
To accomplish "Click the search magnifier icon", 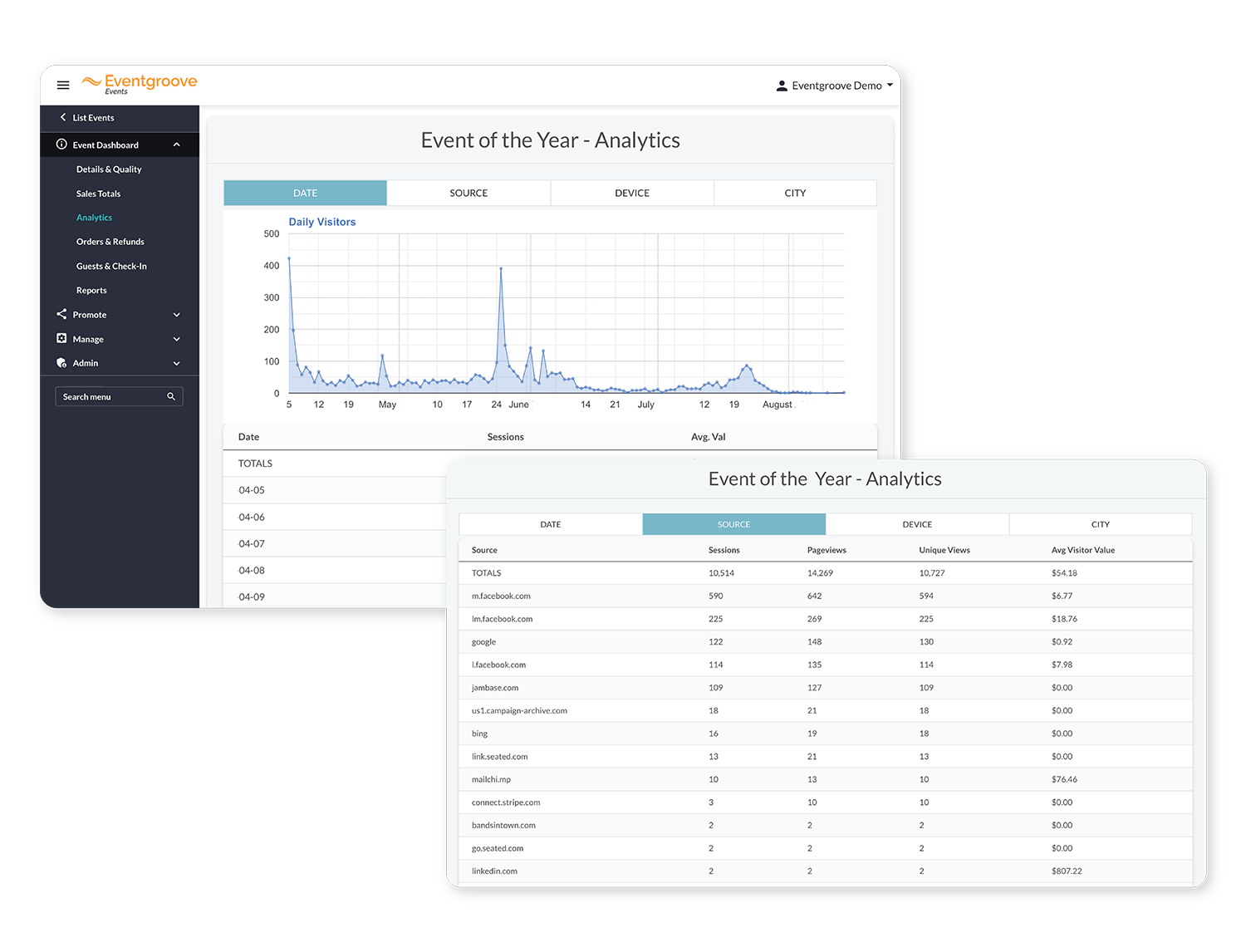I will tap(171, 396).
